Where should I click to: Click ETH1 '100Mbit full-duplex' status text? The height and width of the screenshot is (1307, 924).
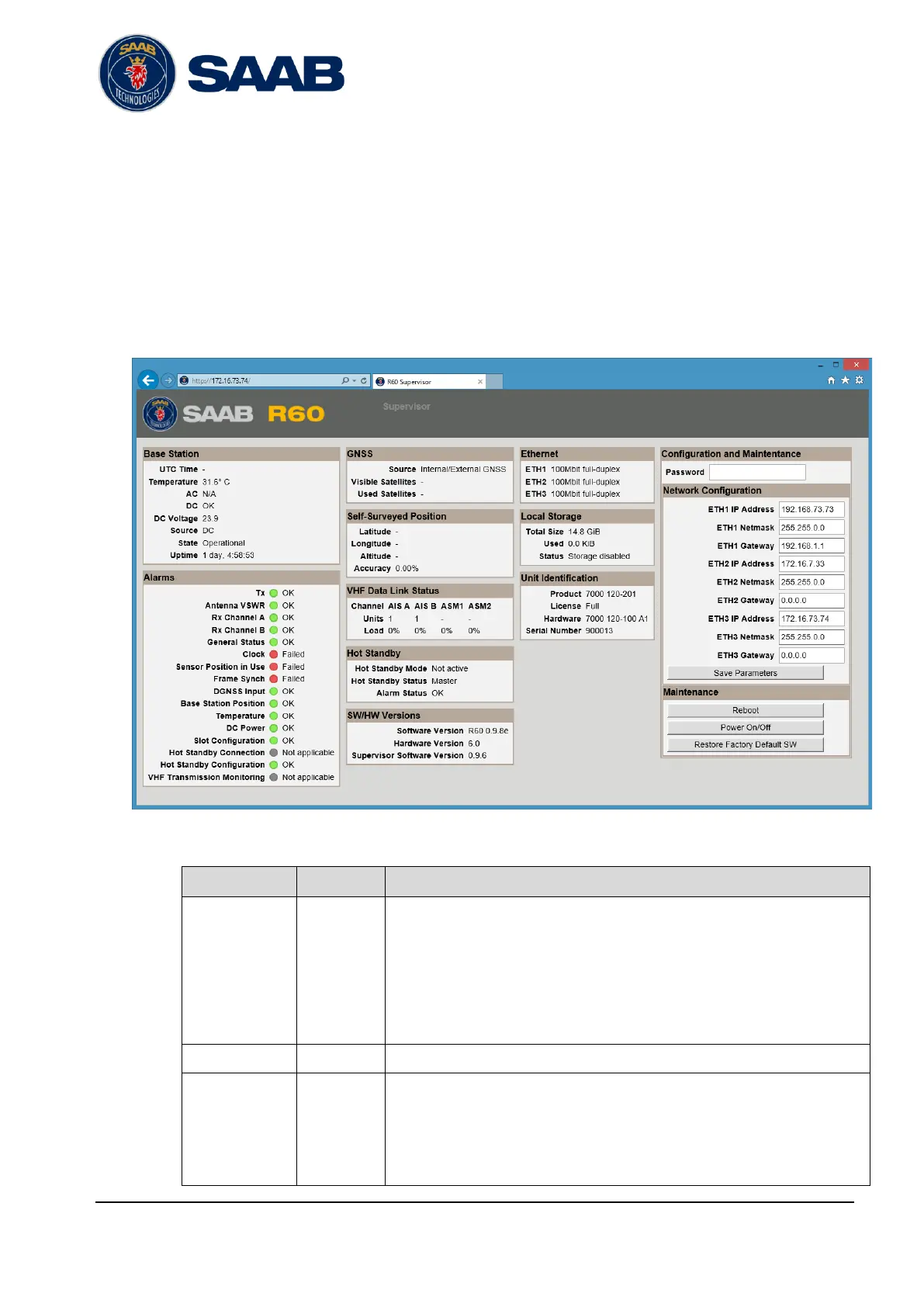tap(585, 470)
